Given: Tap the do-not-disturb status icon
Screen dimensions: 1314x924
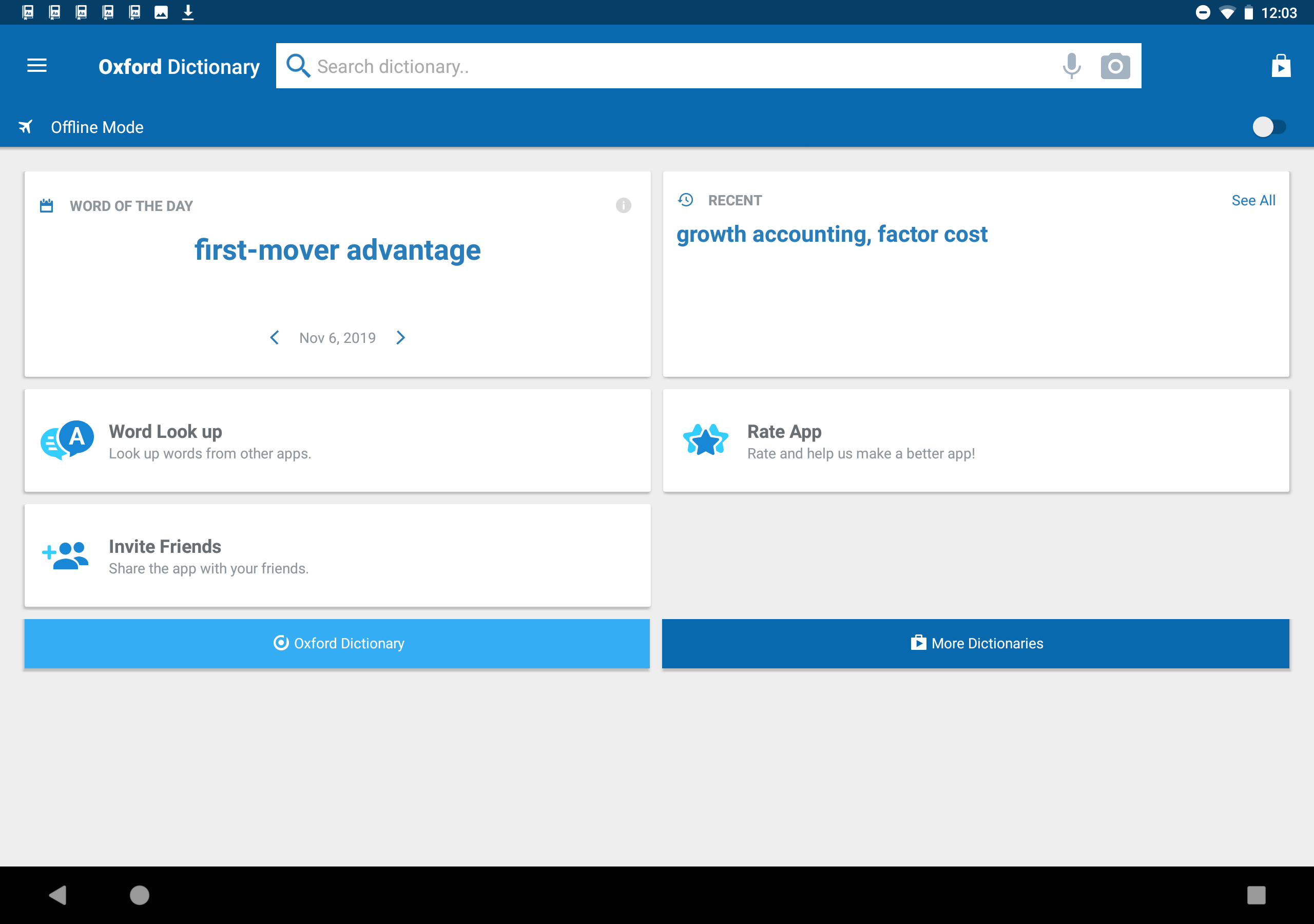Looking at the screenshot, I should pos(1203,13).
